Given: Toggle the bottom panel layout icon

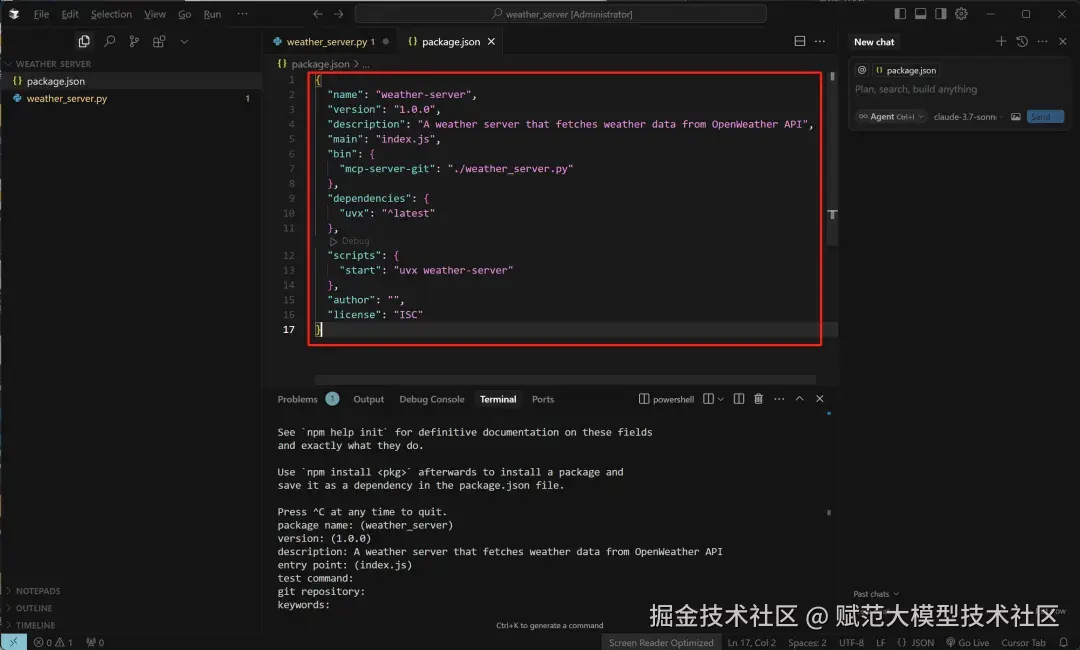Looking at the screenshot, I should (x=920, y=14).
